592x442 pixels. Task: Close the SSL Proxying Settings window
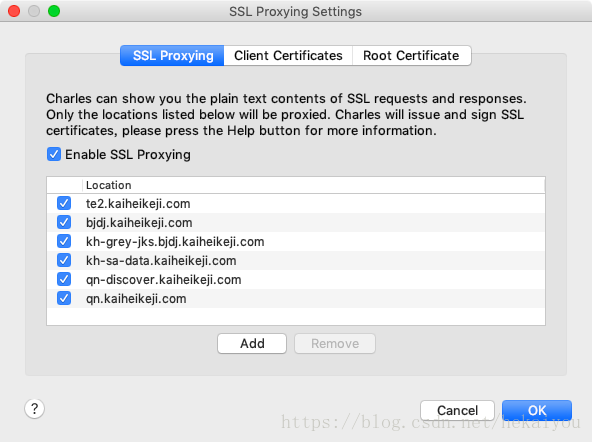(x=14, y=11)
